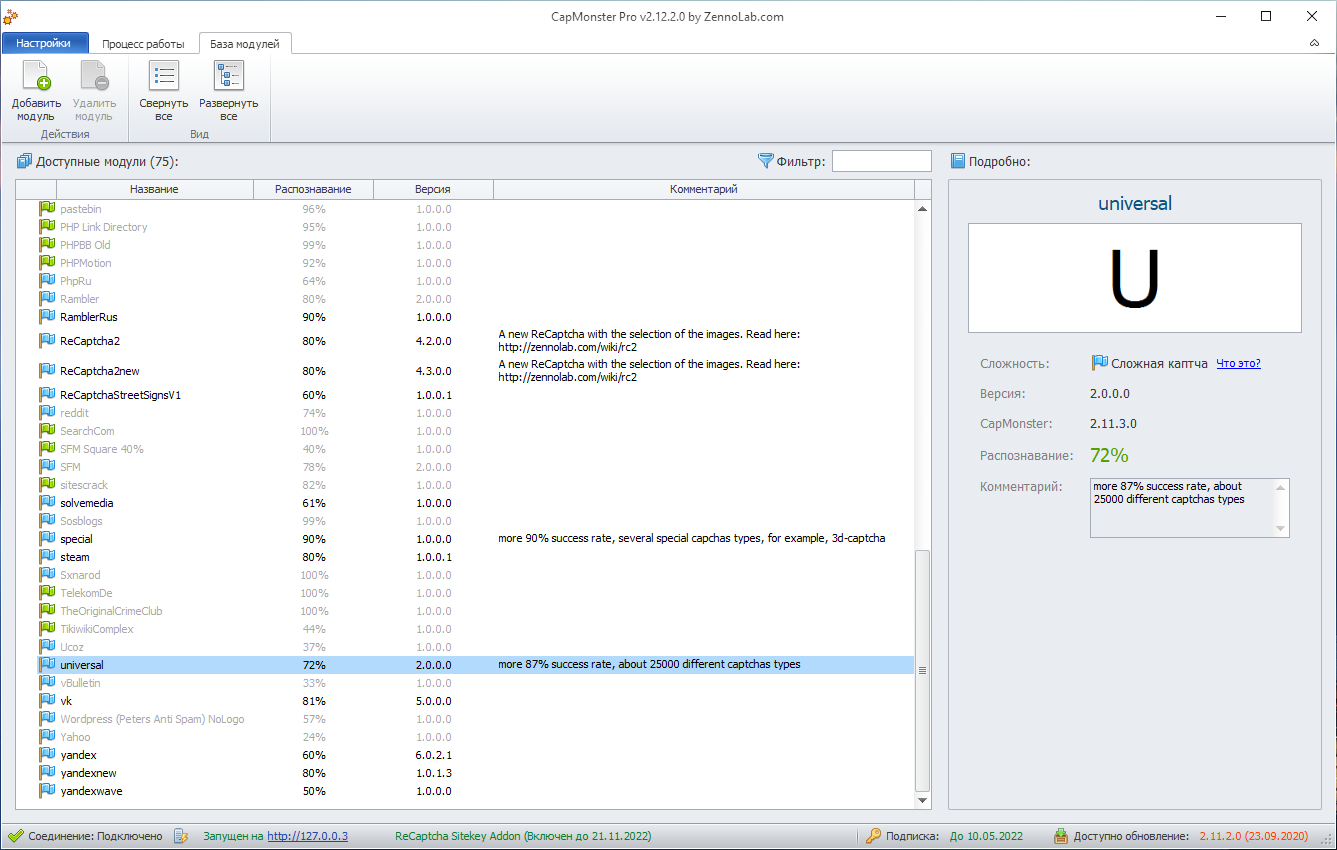
Task: Click the update available icon in status bar
Action: 1061,836
